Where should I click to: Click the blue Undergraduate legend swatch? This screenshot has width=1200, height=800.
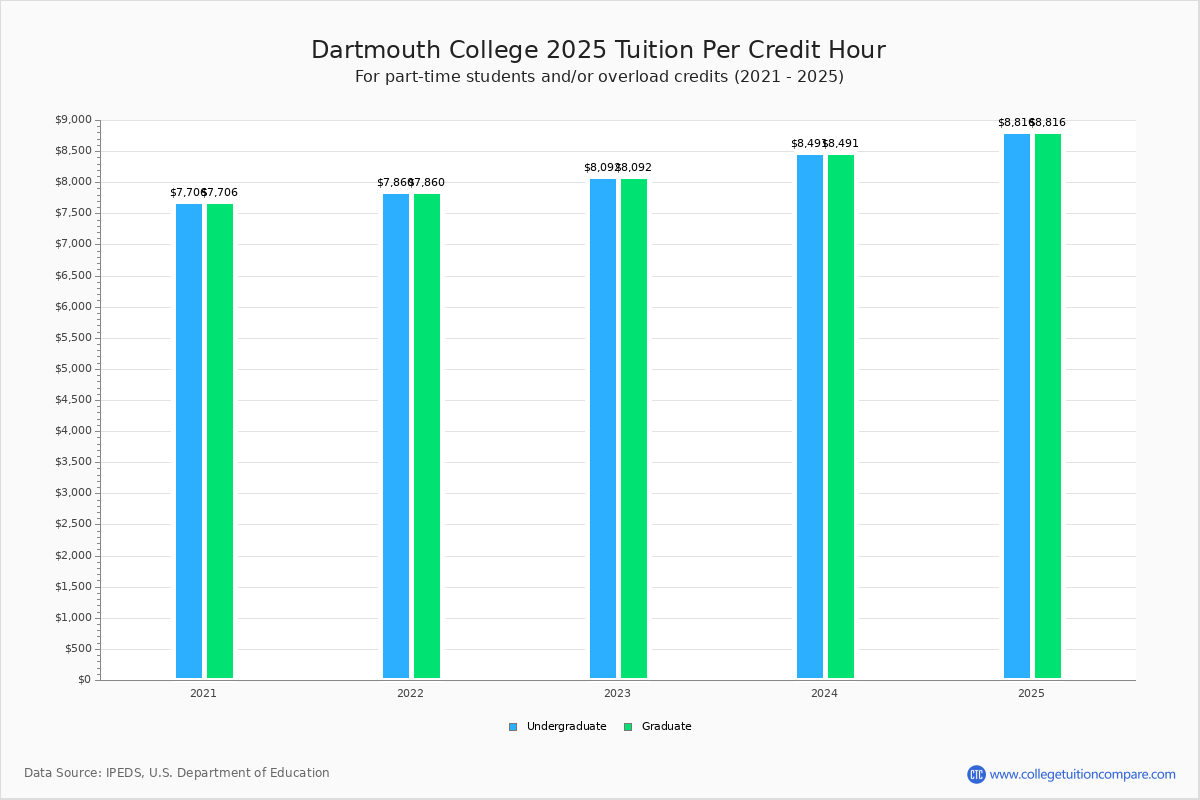[x=513, y=727]
